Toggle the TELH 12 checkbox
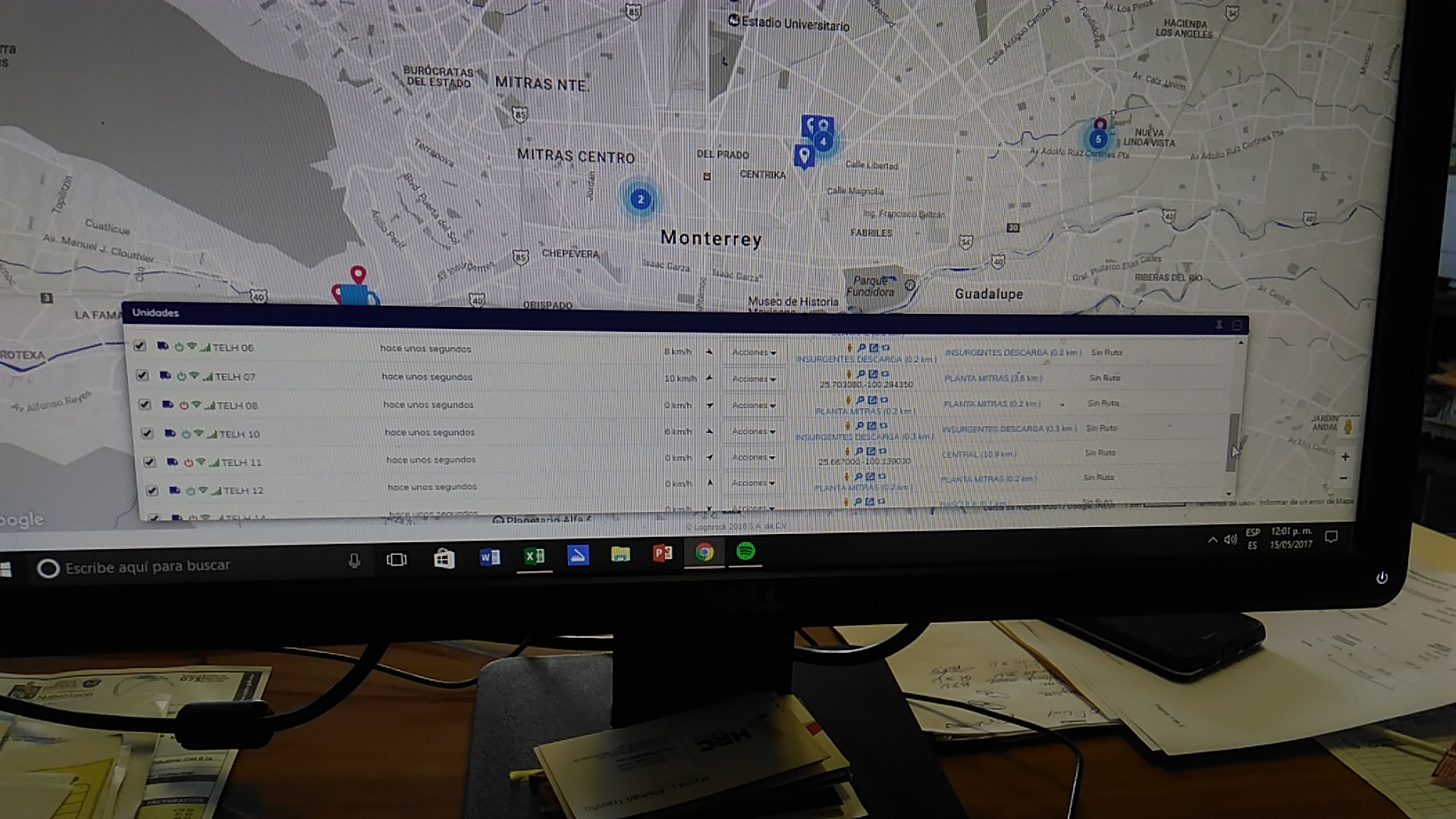Viewport: 1456px width, 819px height. click(x=152, y=491)
